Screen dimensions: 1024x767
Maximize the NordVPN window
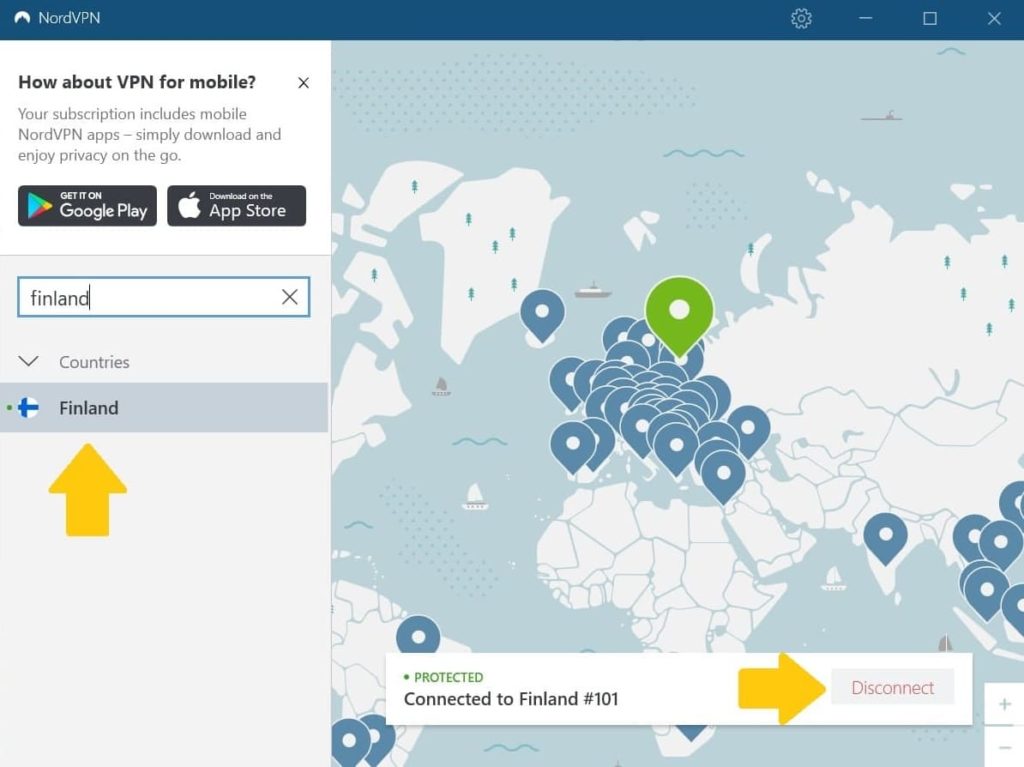(x=930, y=18)
